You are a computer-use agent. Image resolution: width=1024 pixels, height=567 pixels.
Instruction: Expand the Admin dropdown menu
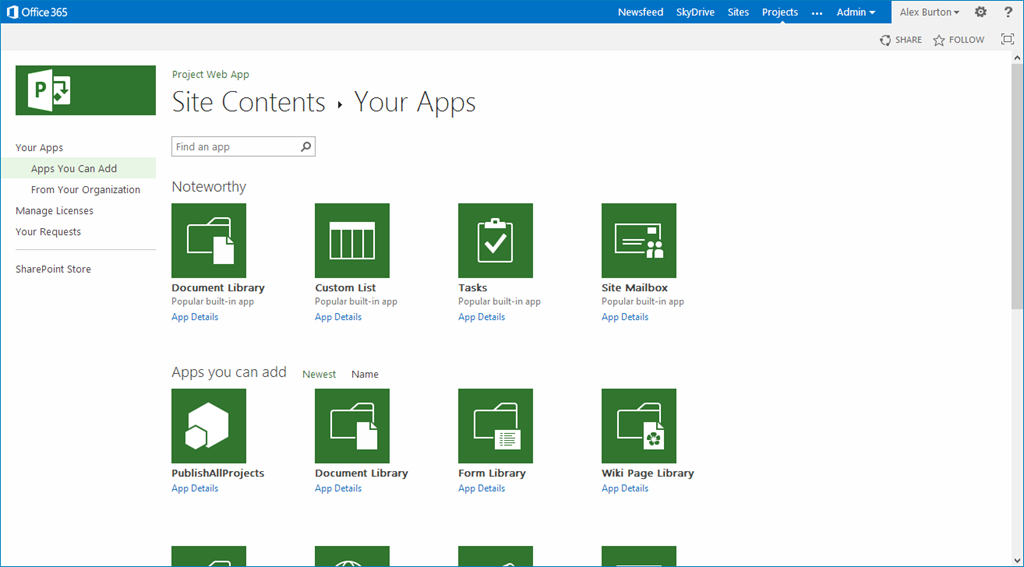[856, 12]
